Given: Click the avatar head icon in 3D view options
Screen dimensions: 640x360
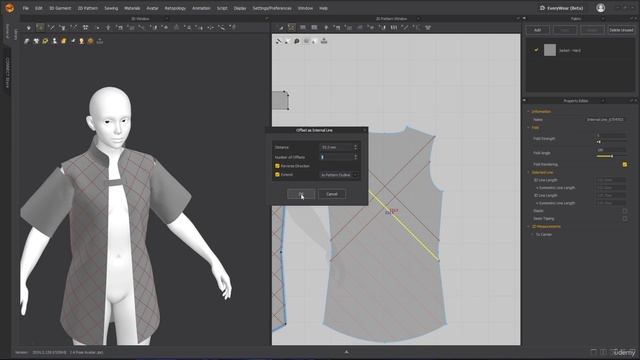Looking at the screenshot, I should coord(82,41).
